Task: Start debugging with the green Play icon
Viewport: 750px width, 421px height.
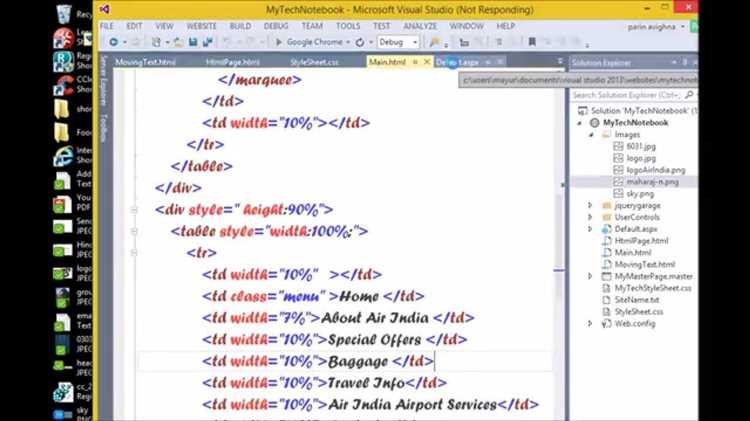Action: [278, 42]
